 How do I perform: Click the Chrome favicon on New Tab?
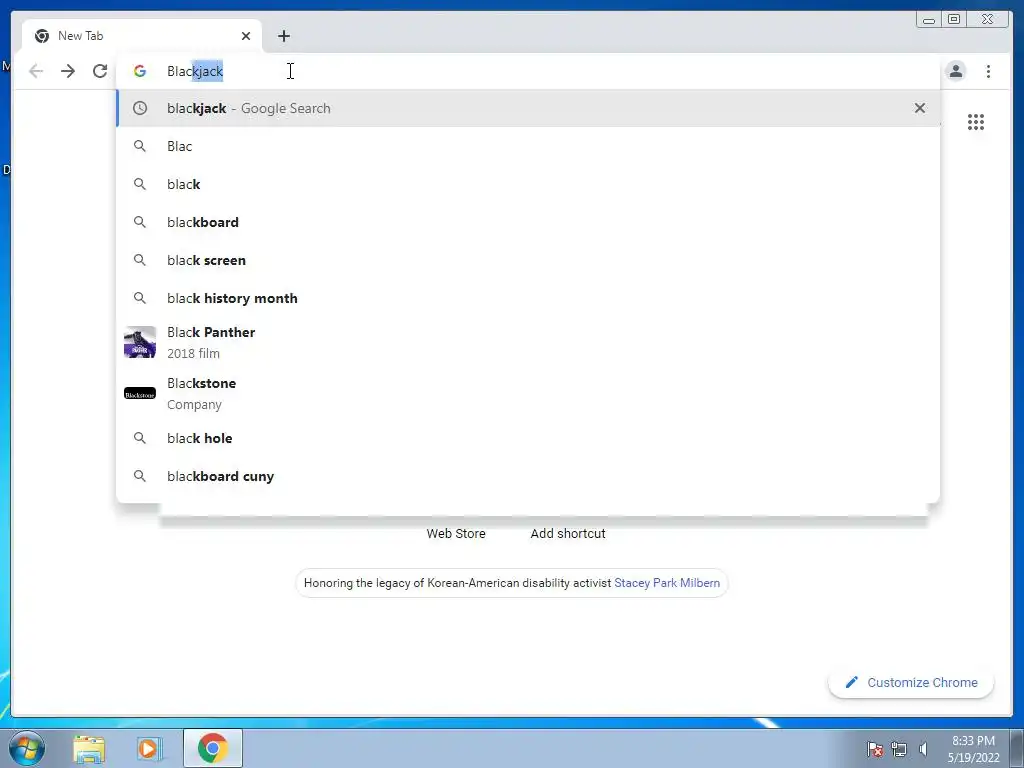click(x=42, y=36)
